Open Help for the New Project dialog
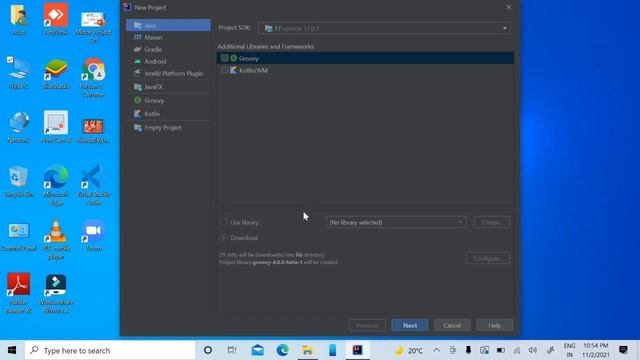 495,325
